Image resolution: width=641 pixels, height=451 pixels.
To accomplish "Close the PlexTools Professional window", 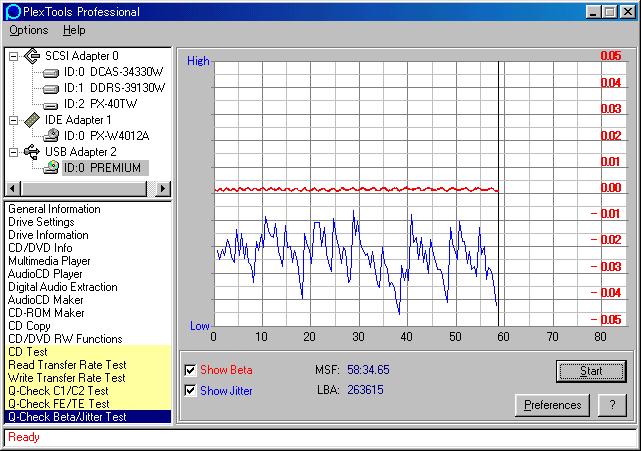I will 628,12.
